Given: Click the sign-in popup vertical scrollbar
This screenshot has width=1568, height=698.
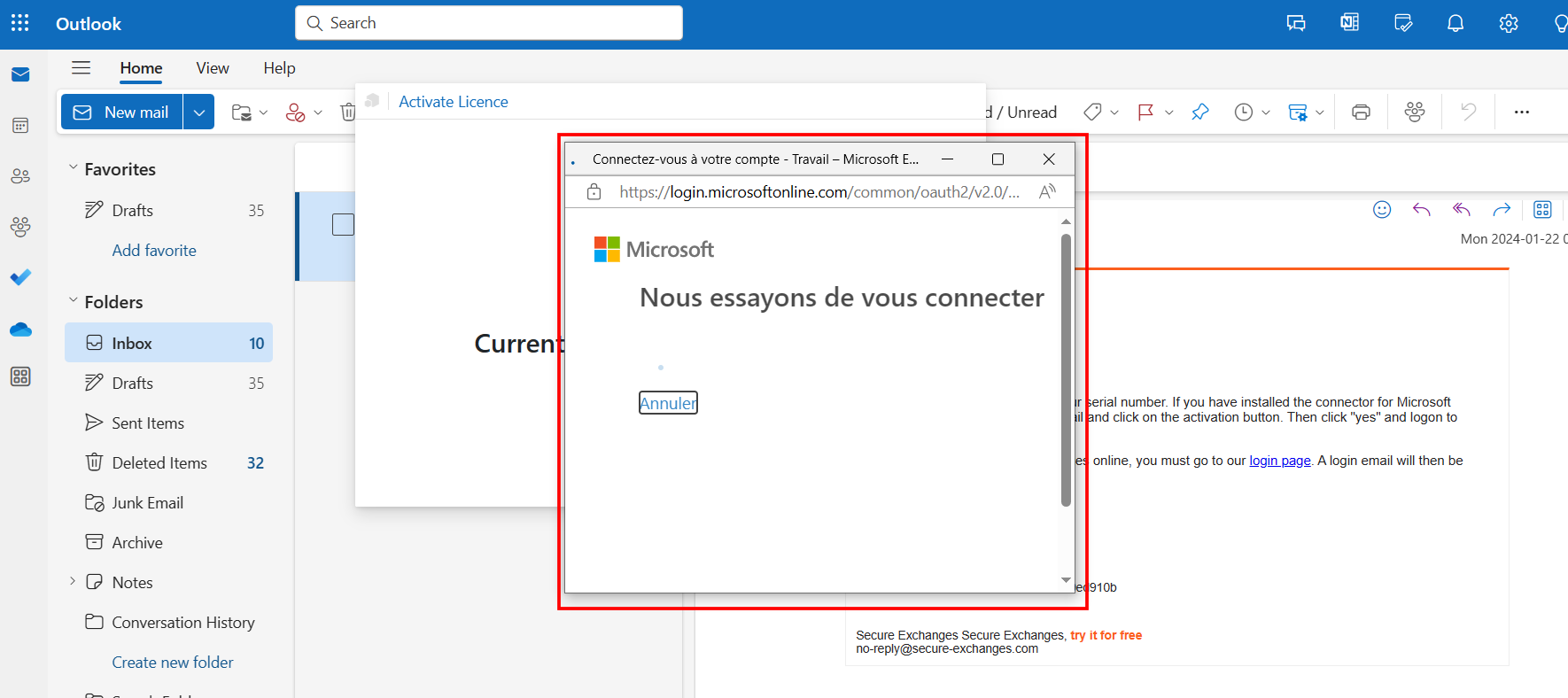Looking at the screenshot, I should click(x=1066, y=370).
